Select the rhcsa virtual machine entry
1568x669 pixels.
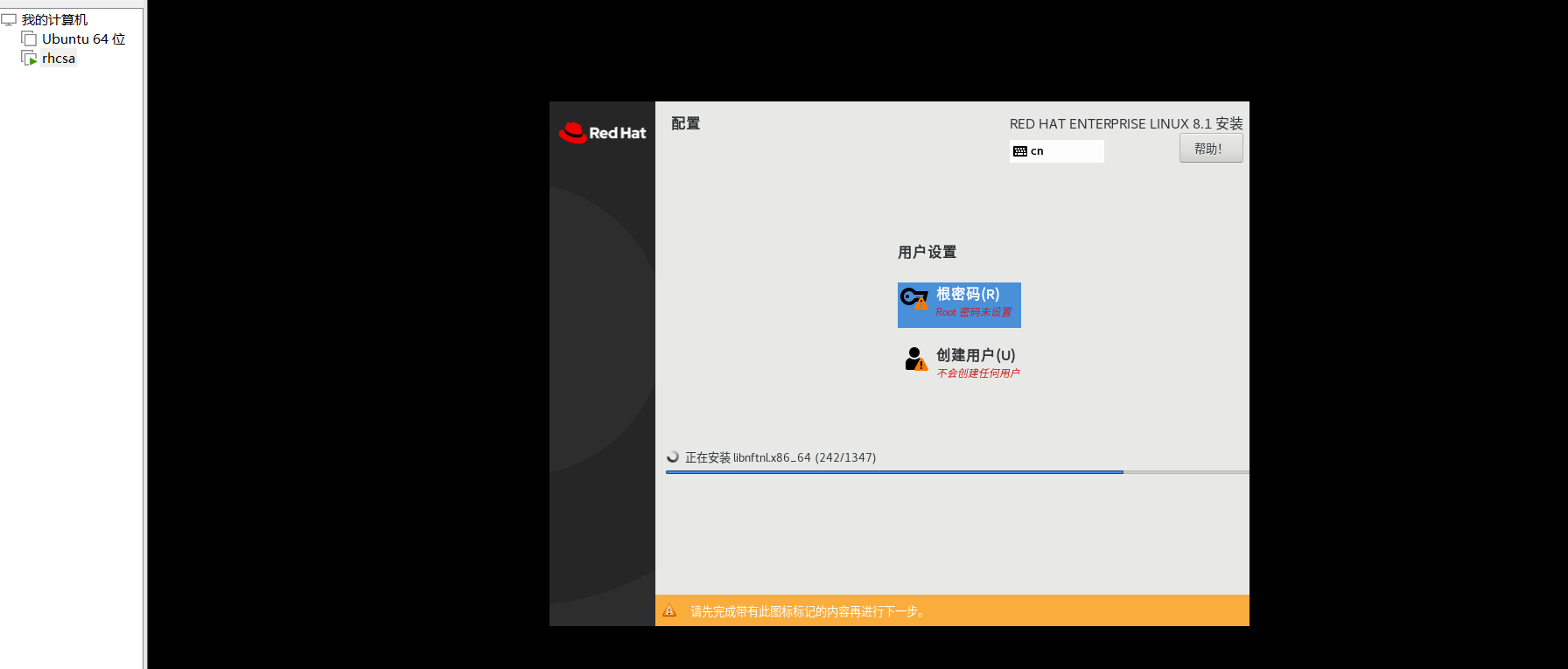pyautogui.click(x=59, y=58)
